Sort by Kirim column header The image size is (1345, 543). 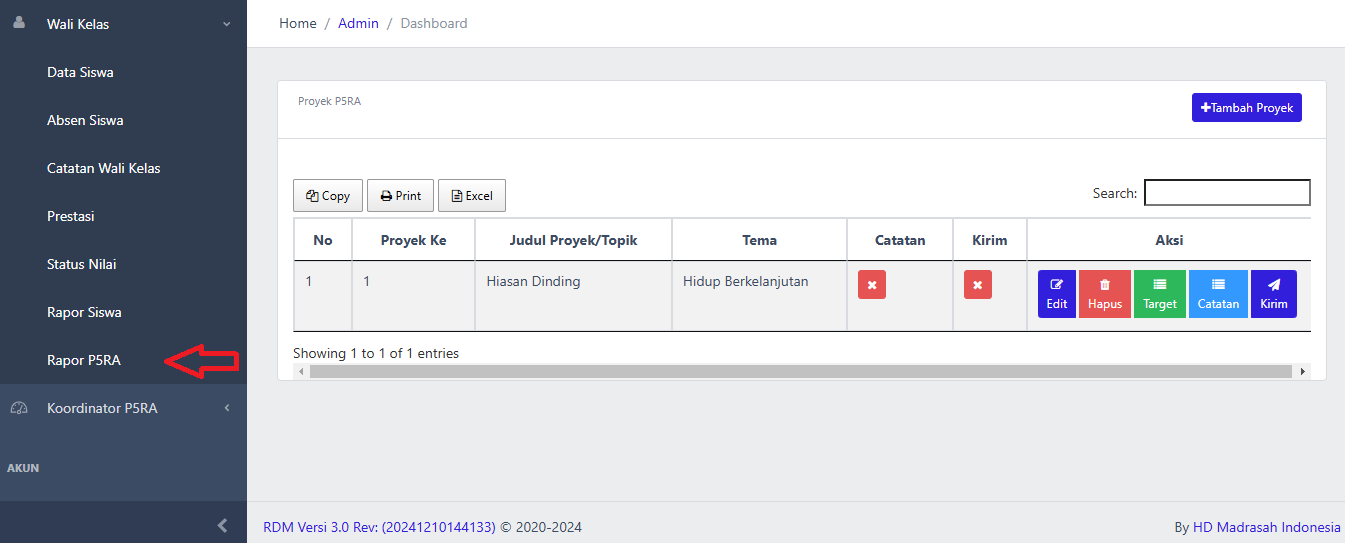pos(990,240)
